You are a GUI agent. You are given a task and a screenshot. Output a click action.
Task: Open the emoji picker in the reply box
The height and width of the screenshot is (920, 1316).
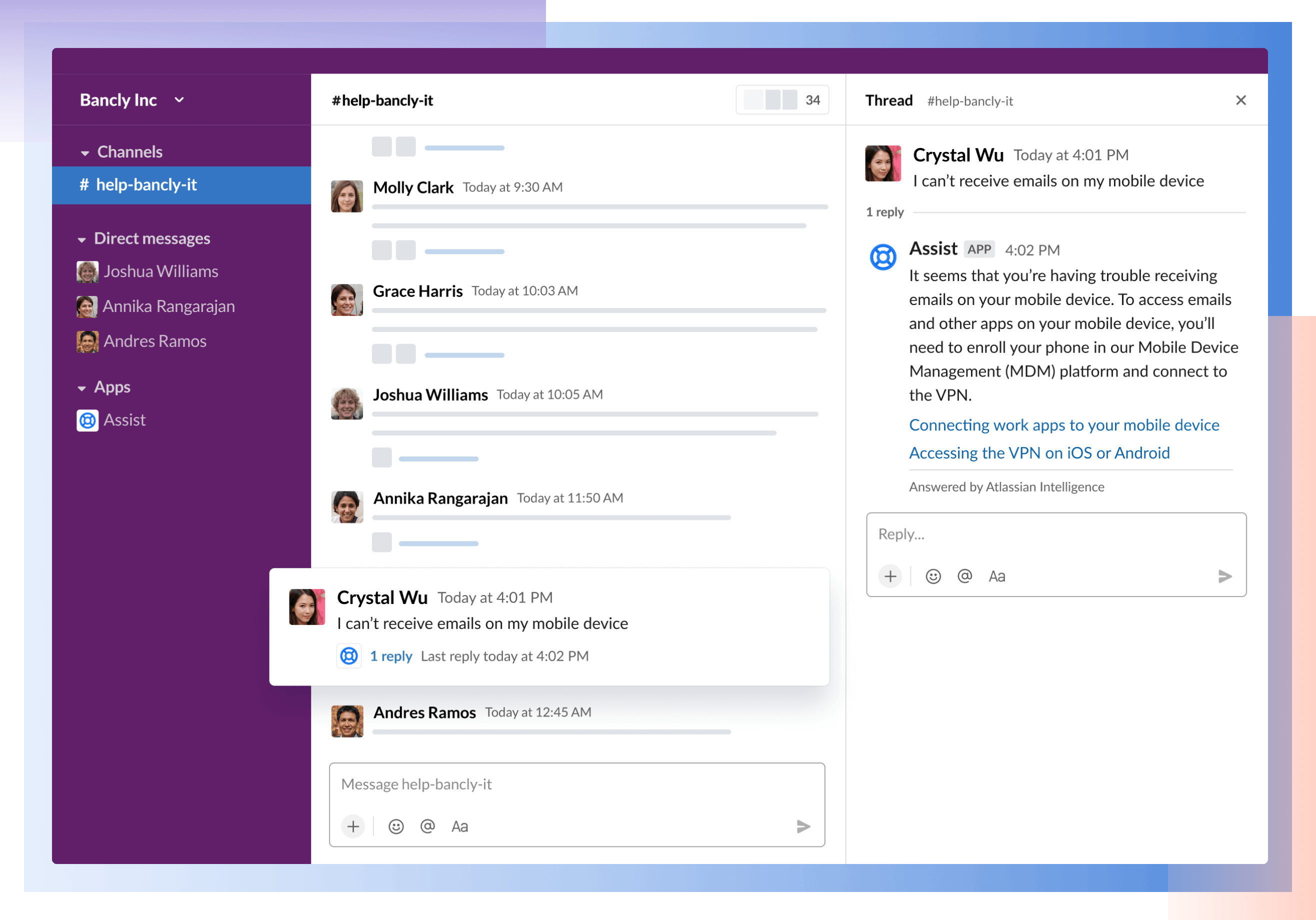tap(933, 576)
